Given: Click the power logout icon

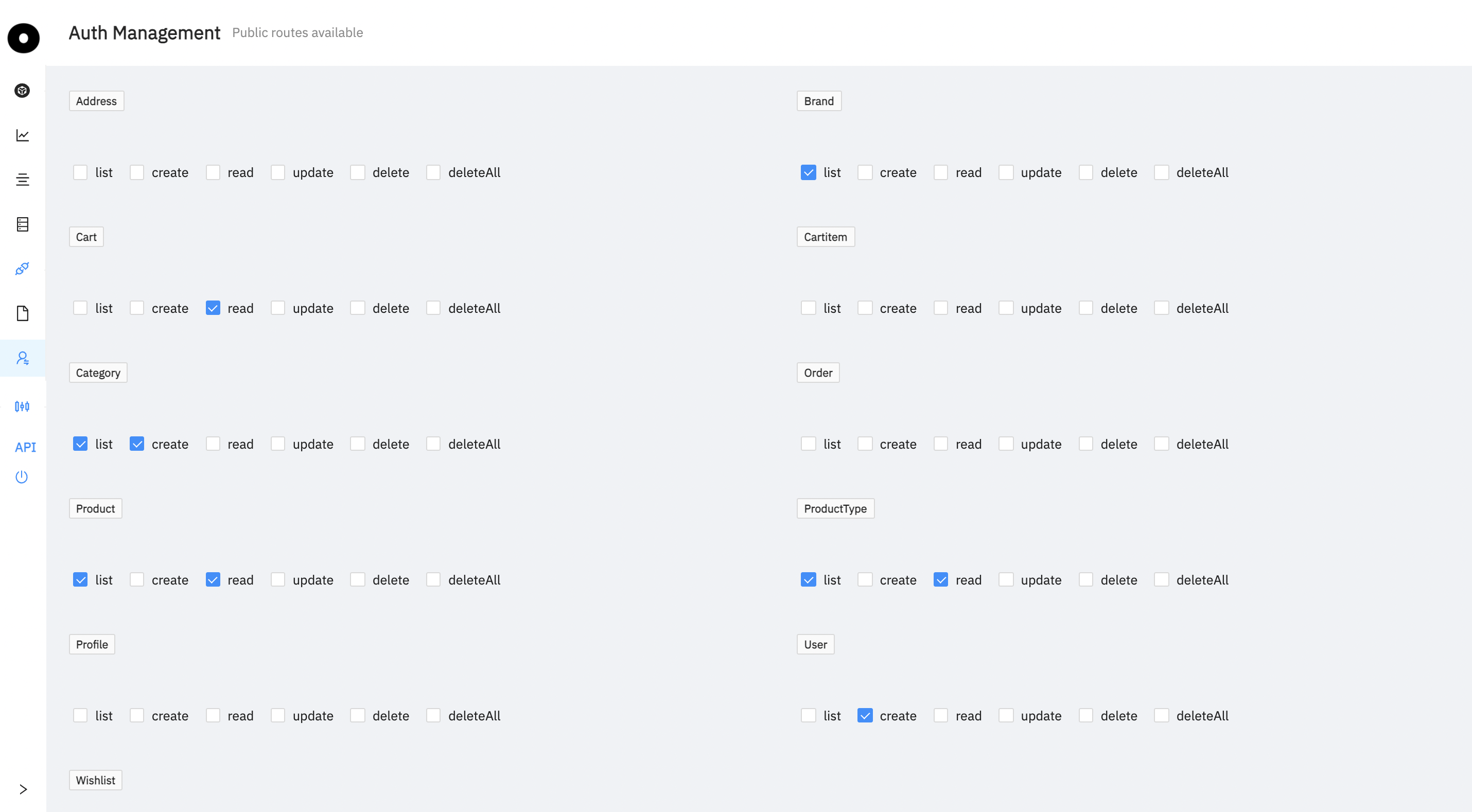Looking at the screenshot, I should pos(22,476).
